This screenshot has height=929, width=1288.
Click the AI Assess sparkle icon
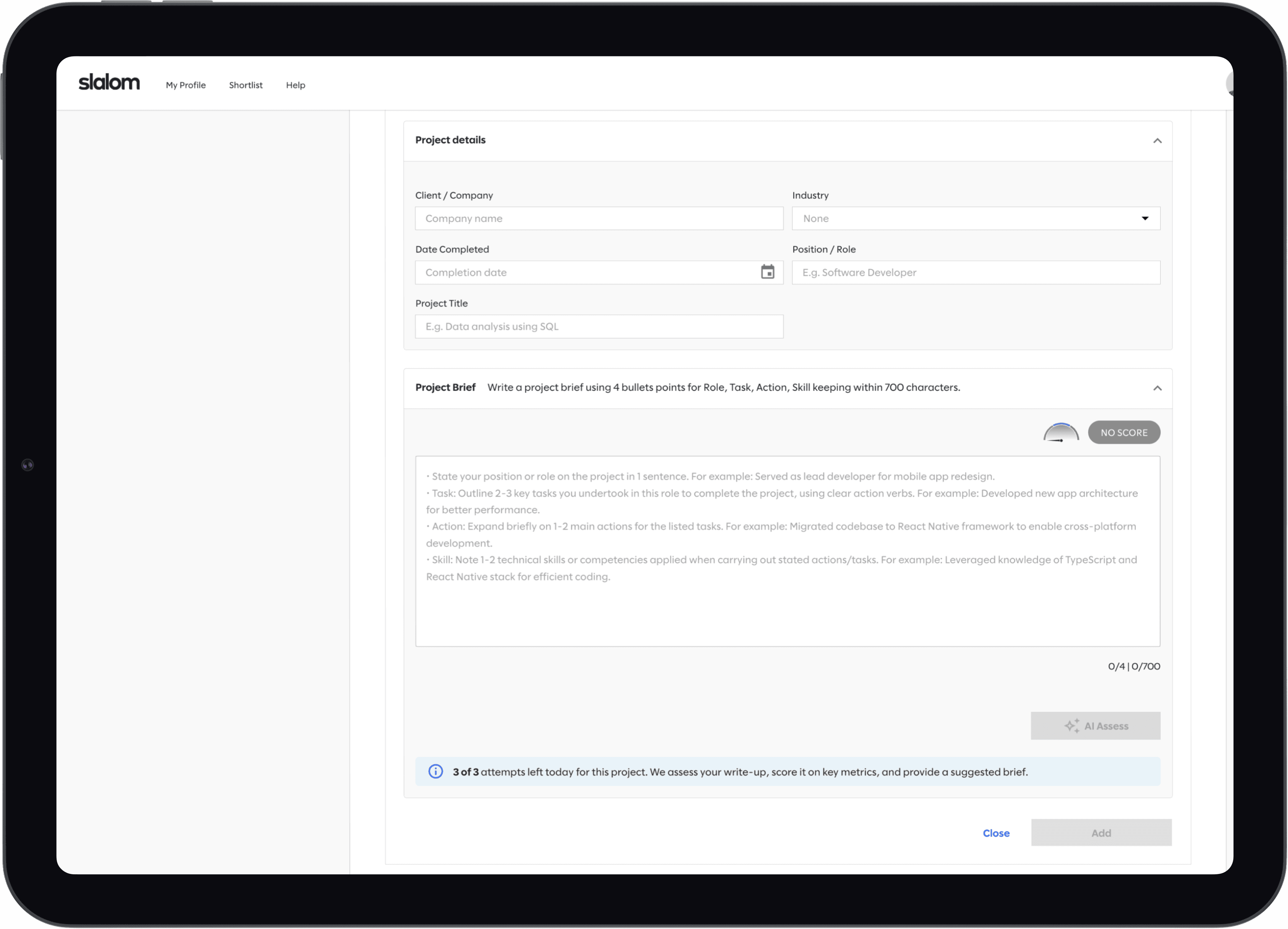click(1072, 726)
